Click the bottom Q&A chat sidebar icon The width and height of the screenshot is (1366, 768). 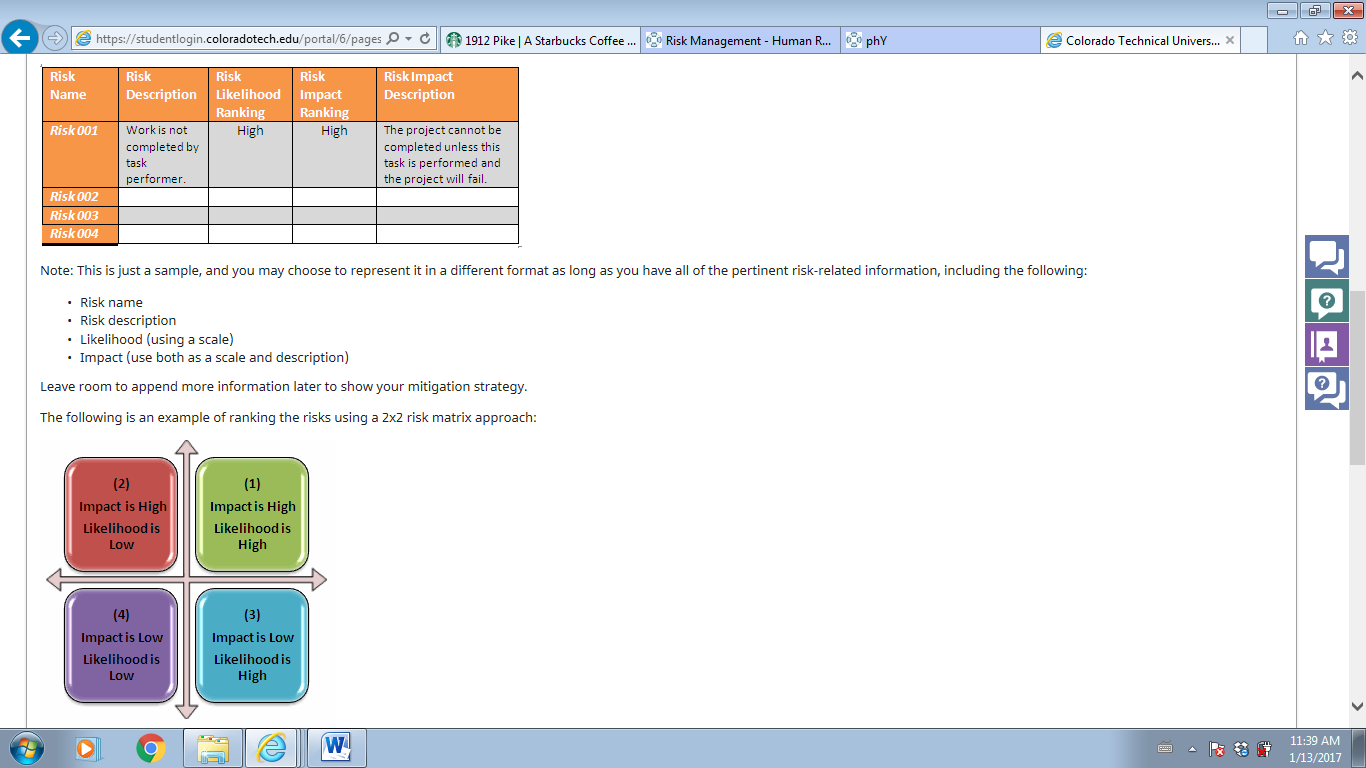click(1327, 388)
